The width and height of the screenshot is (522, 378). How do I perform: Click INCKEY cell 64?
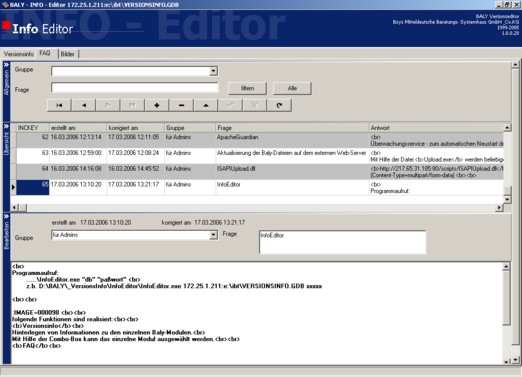tap(33, 172)
